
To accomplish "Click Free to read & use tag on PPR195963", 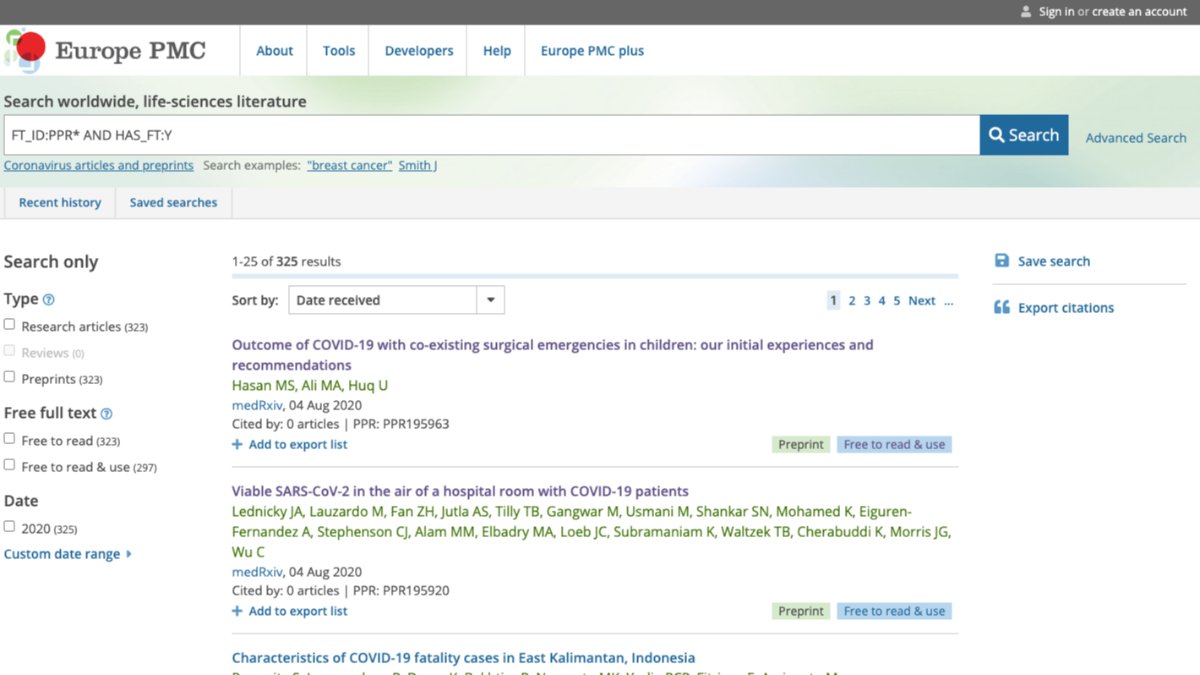I will coord(894,445).
